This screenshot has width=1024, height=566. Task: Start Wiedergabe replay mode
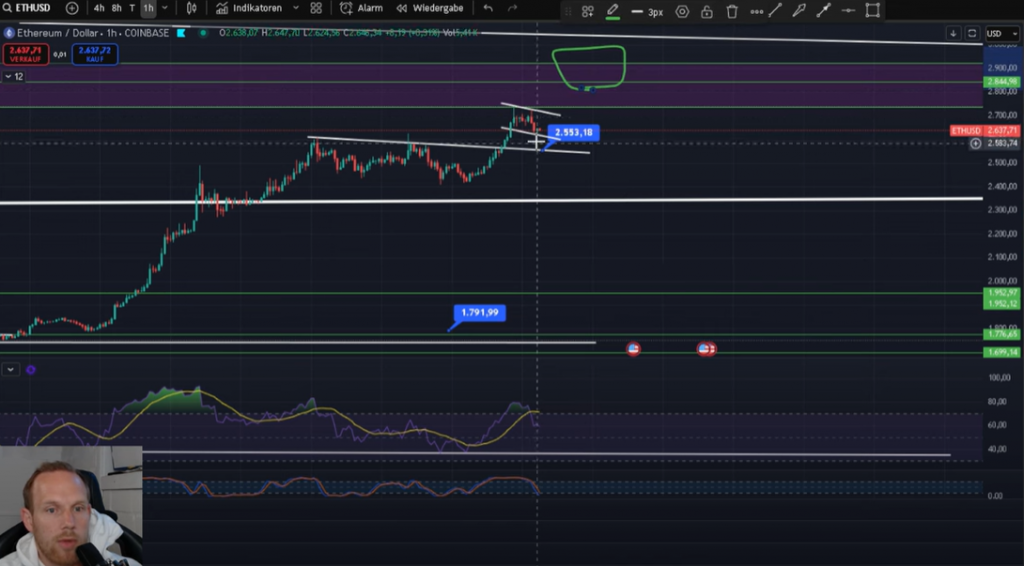click(430, 8)
